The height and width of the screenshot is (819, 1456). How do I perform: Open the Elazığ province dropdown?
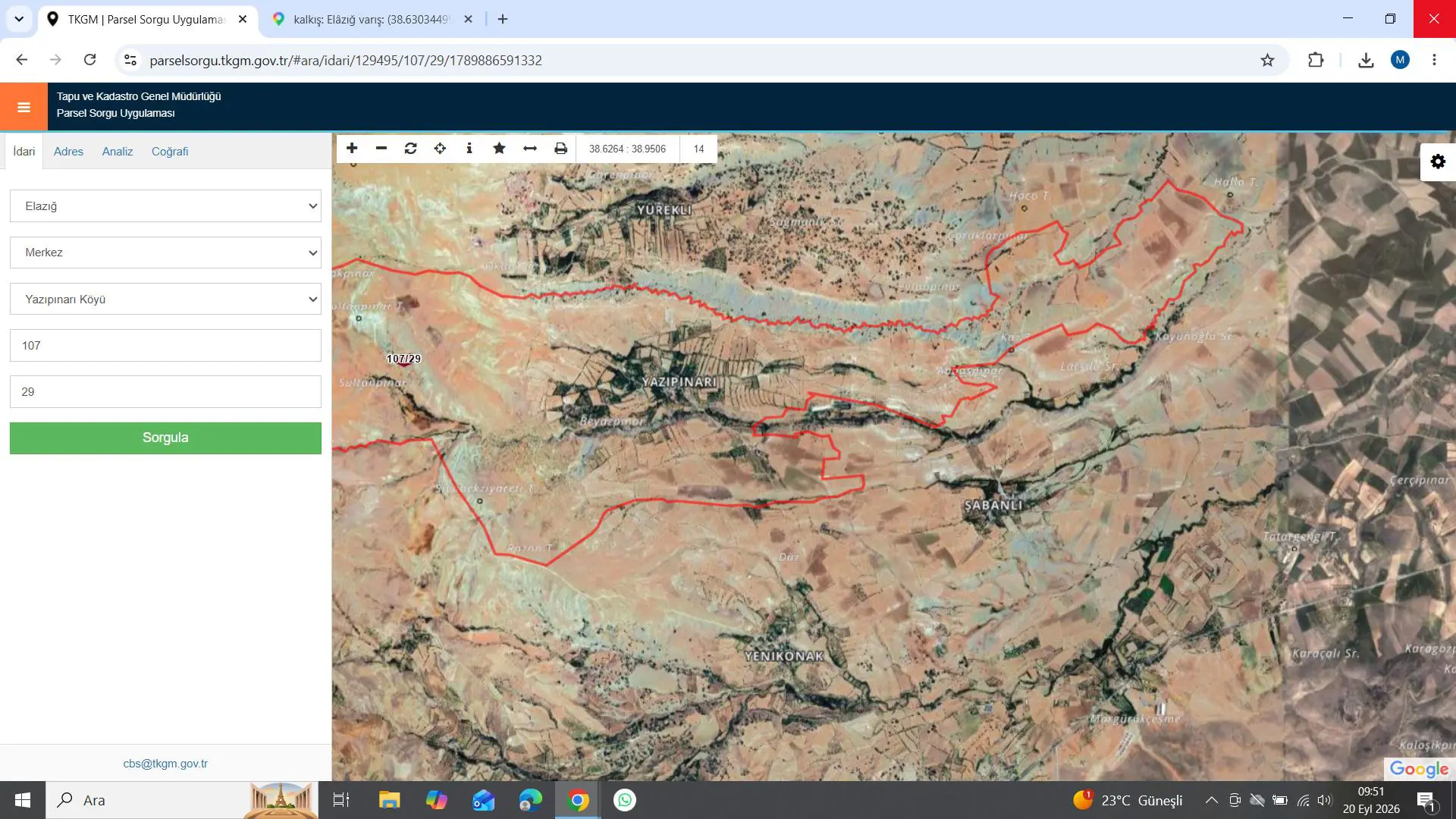click(165, 206)
